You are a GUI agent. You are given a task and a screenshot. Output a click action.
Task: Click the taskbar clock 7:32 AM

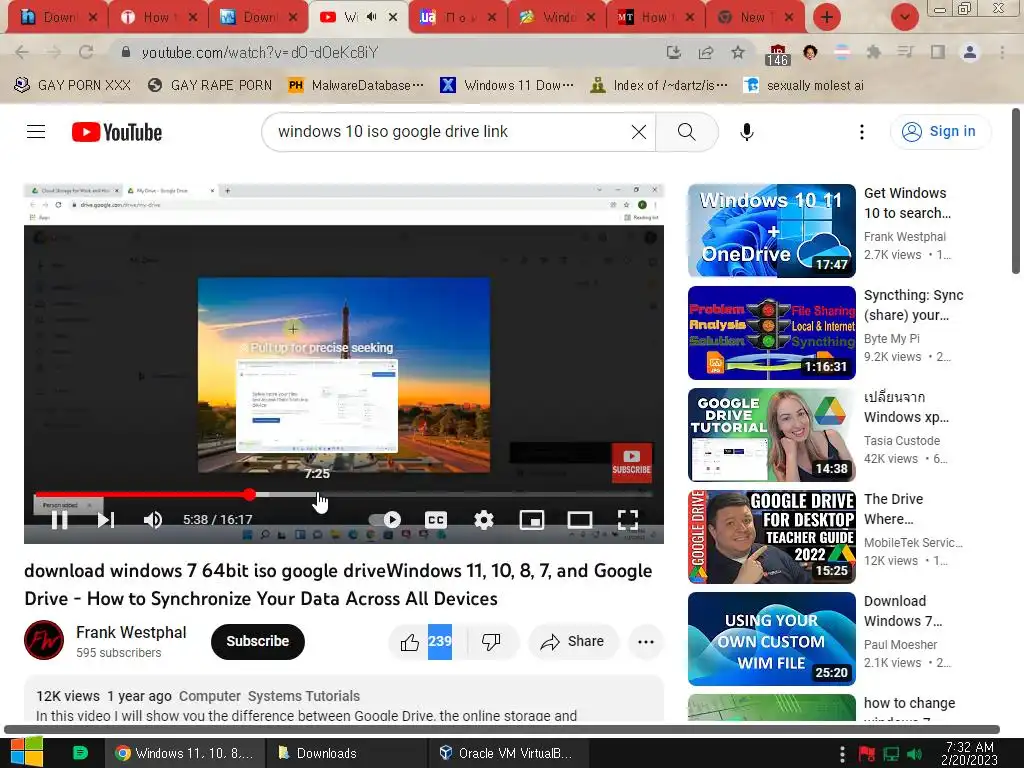pyautogui.click(x=970, y=754)
